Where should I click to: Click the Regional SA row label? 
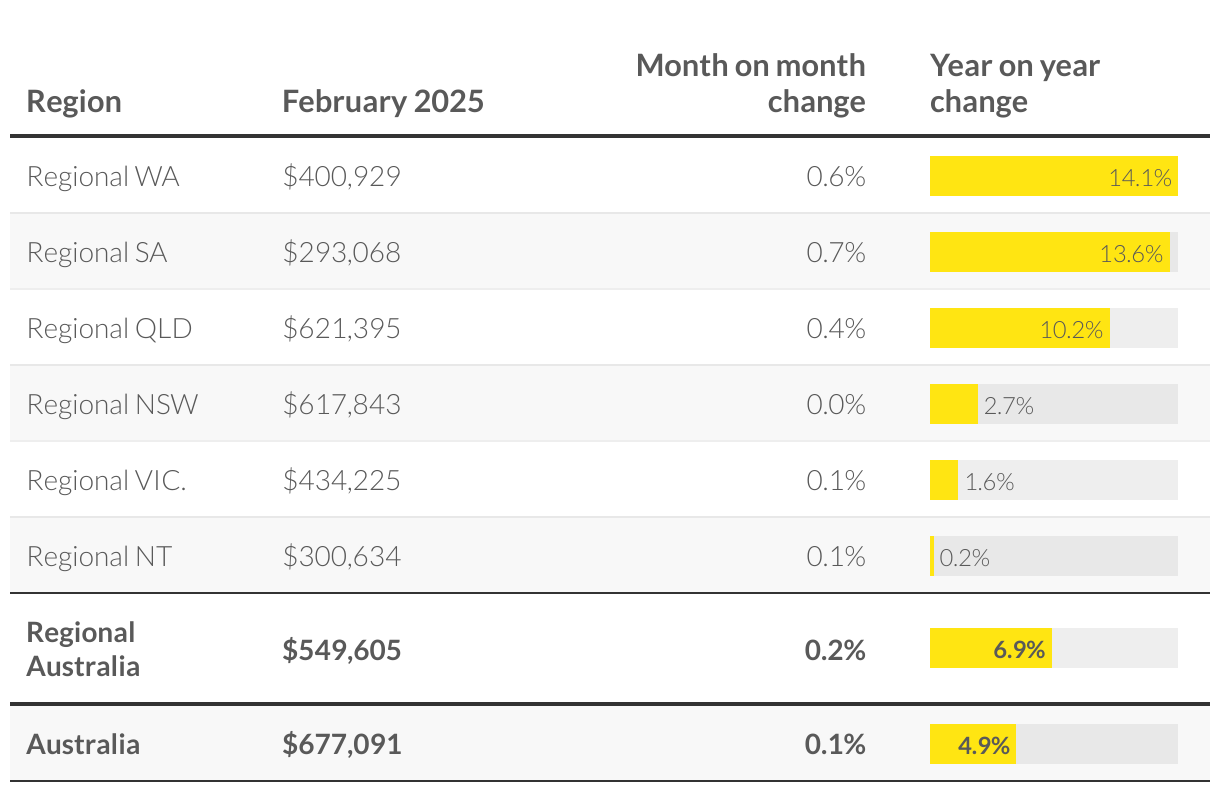[x=97, y=253]
